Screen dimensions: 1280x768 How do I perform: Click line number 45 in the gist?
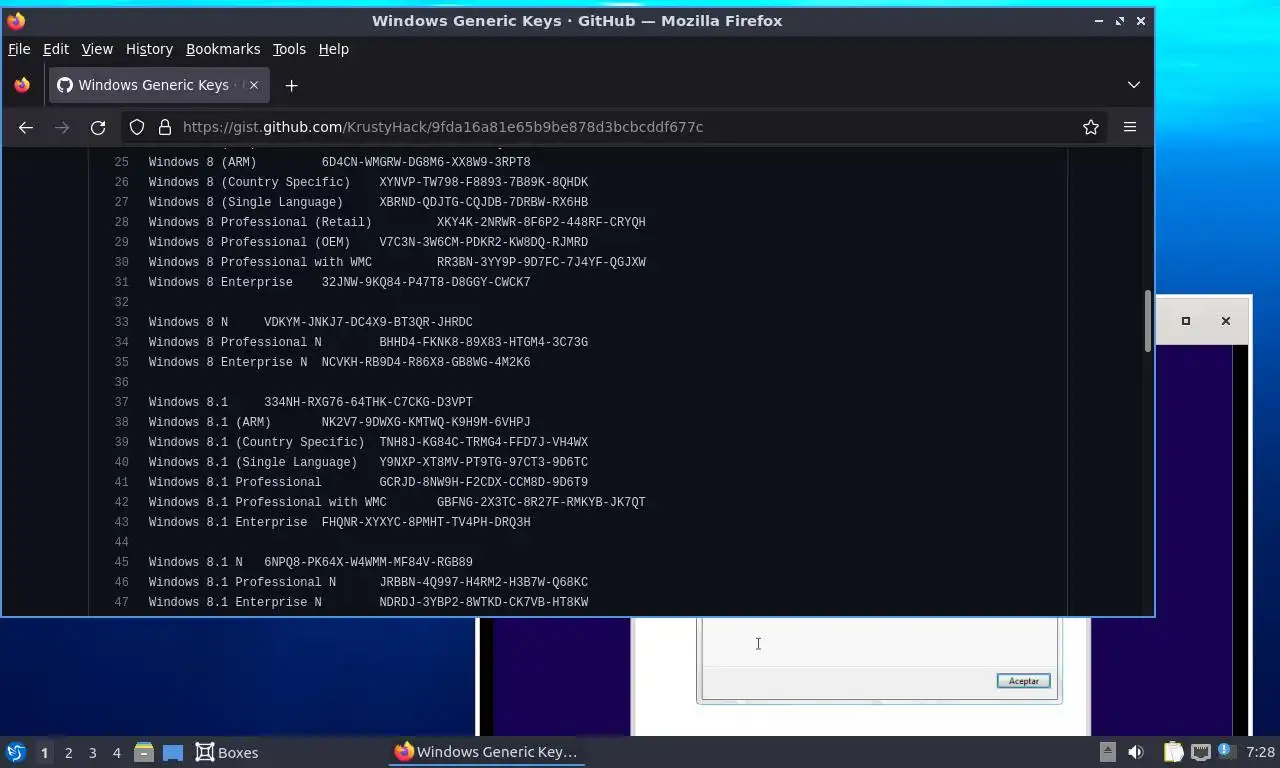122,562
